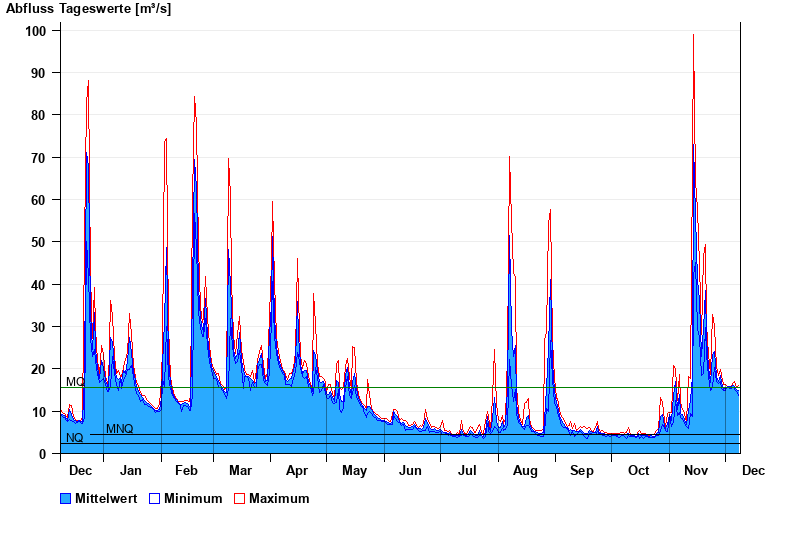Image resolution: width=800 pixels, height=550 pixels.
Task: Select the Jun label on the x-axis
Action: pyautogui.click(x=410, y=470)
